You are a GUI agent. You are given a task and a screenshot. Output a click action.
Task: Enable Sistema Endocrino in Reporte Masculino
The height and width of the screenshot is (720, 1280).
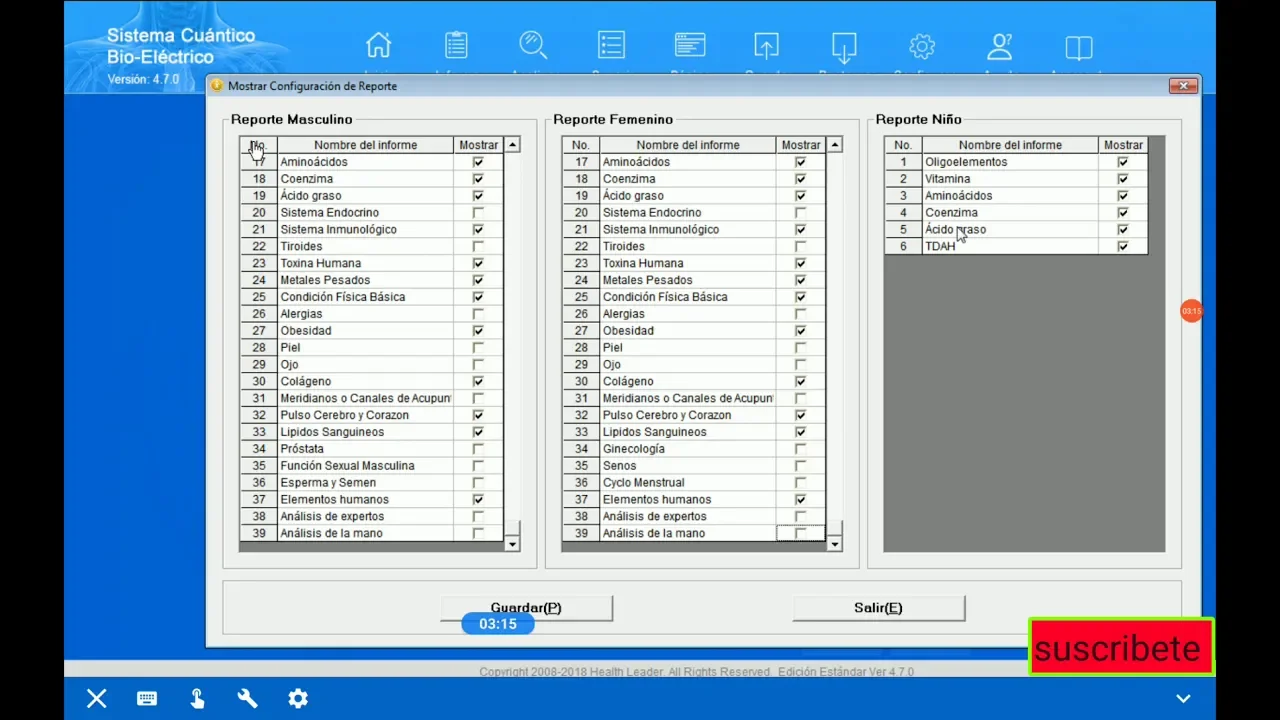point(478,213)
